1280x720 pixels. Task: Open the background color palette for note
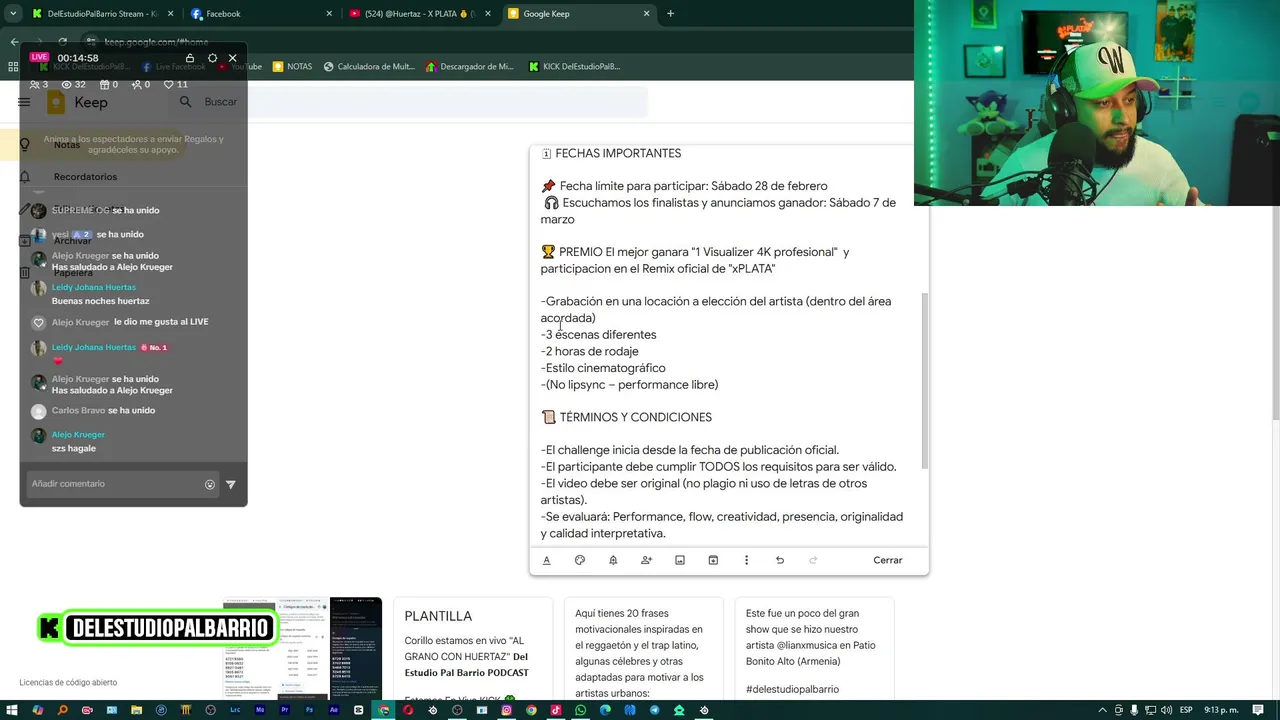(580, 560)
